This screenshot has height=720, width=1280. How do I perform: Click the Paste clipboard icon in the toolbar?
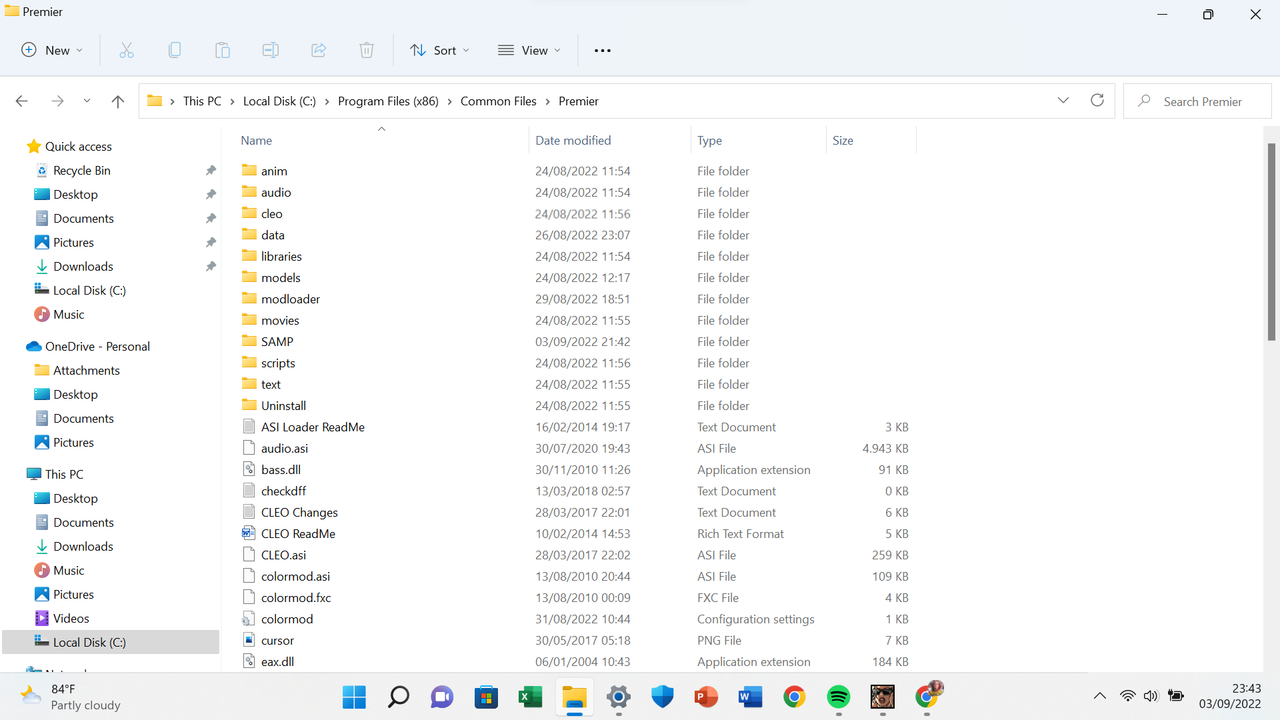point(222,50)
